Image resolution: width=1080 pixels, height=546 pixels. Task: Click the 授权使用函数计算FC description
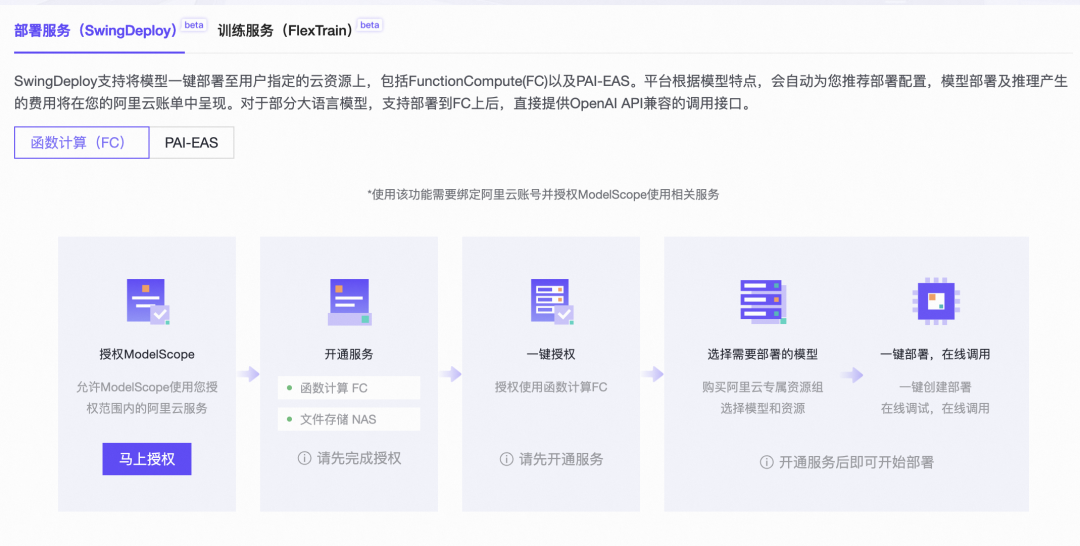pyautogui.click(x=551, y=388)
